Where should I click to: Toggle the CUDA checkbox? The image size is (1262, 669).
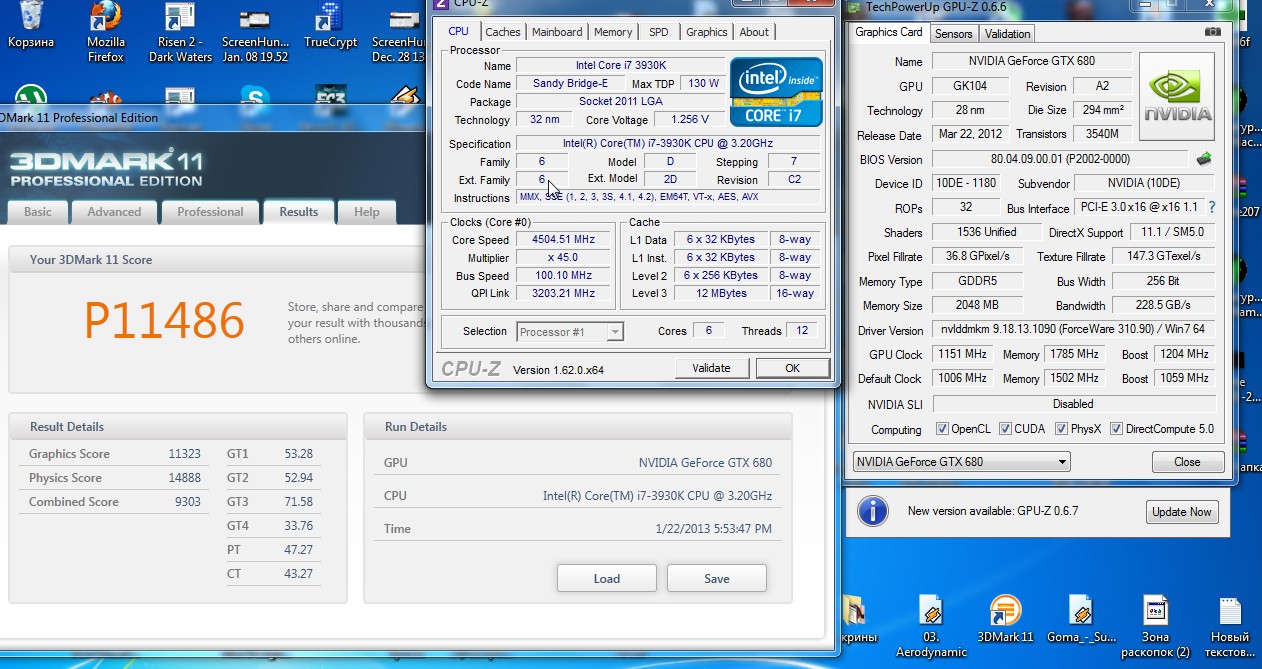tap(1005, 429)
